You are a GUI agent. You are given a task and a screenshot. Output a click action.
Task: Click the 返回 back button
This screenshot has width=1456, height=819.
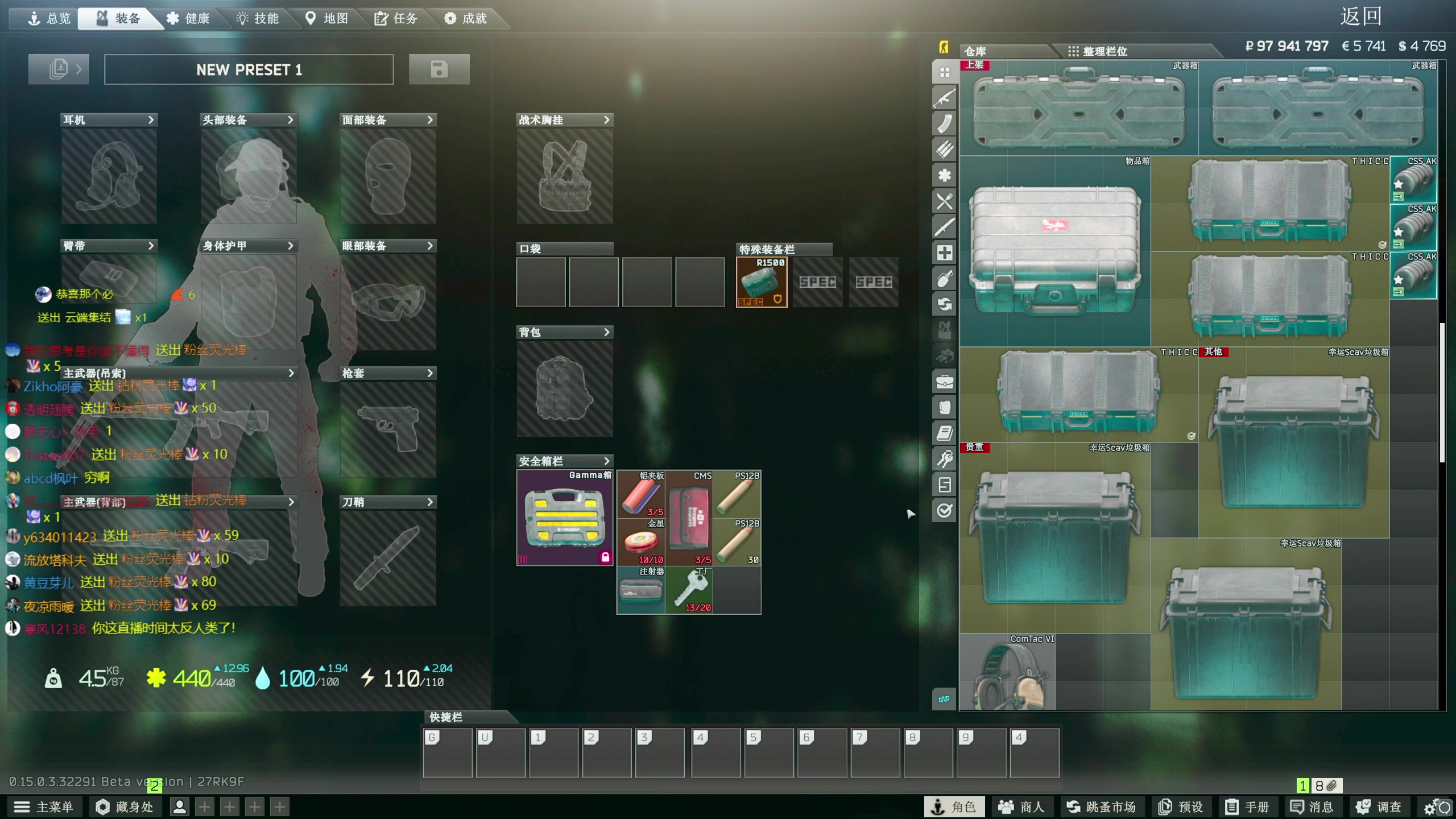[x=1360, y=16]
